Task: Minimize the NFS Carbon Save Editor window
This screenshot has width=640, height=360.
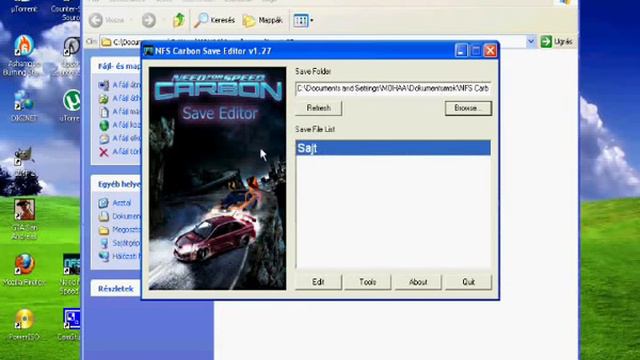Action: click(x=461, y=51)
